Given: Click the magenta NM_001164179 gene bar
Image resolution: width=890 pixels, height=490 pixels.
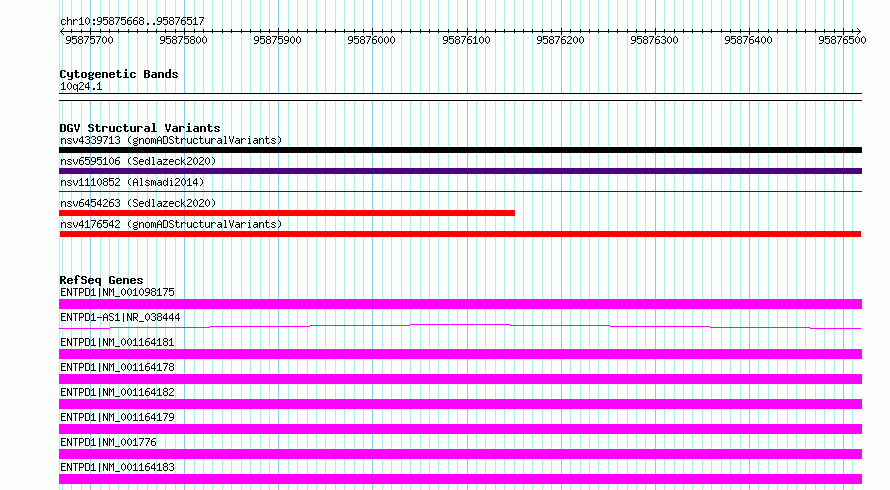Looking at the screenshot, I should click(x=460, y=429).
